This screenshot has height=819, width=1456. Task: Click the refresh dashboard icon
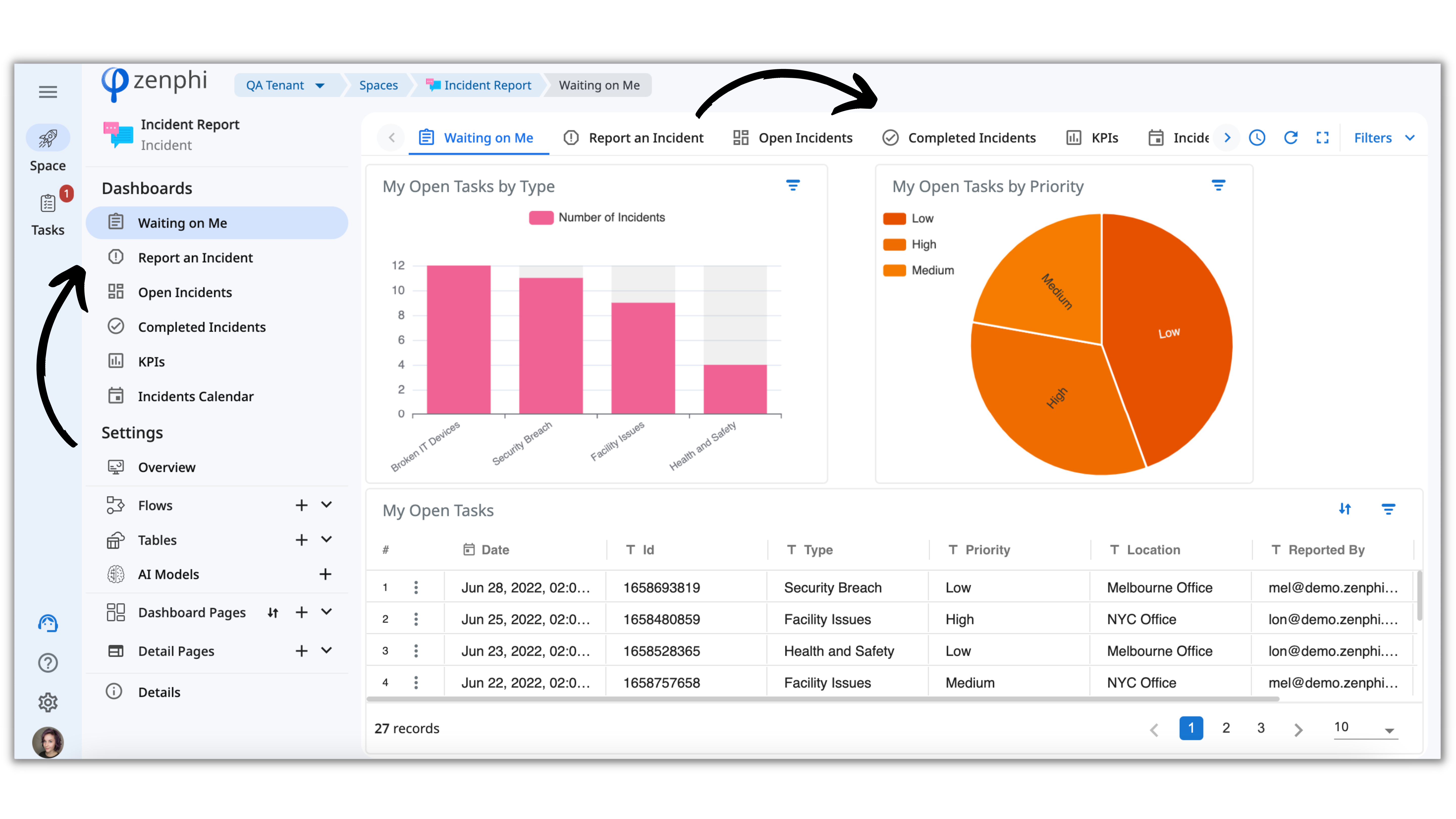tap(1290, 137)
